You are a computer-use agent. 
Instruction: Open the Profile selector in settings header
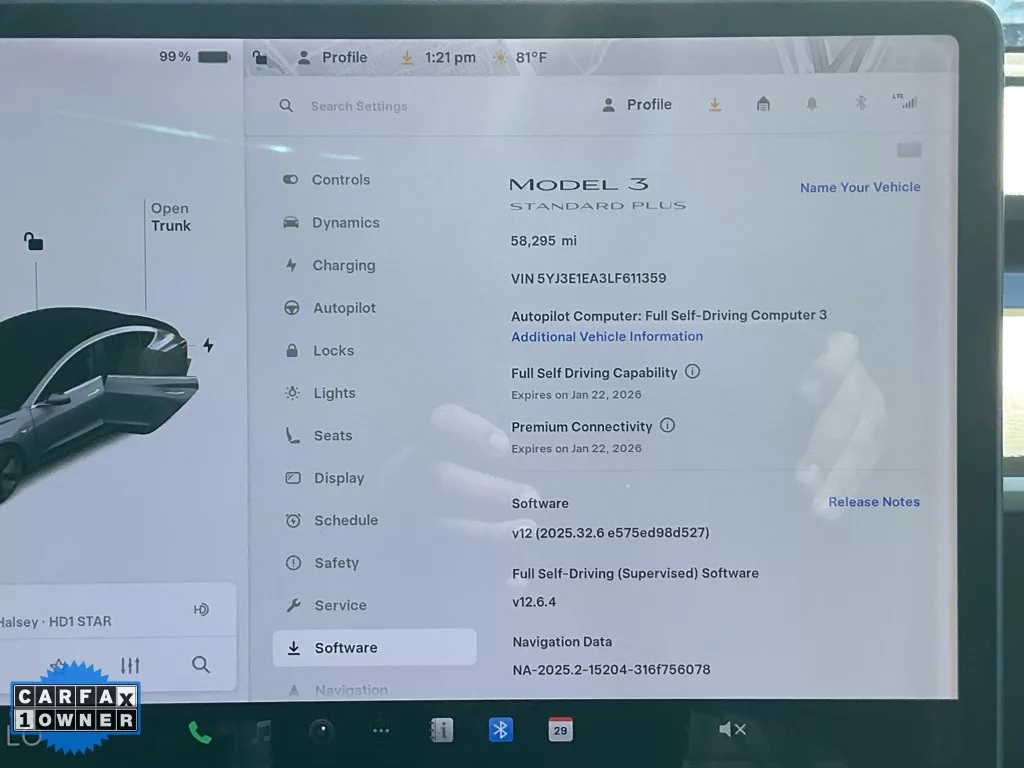click(x=637, y=104)
